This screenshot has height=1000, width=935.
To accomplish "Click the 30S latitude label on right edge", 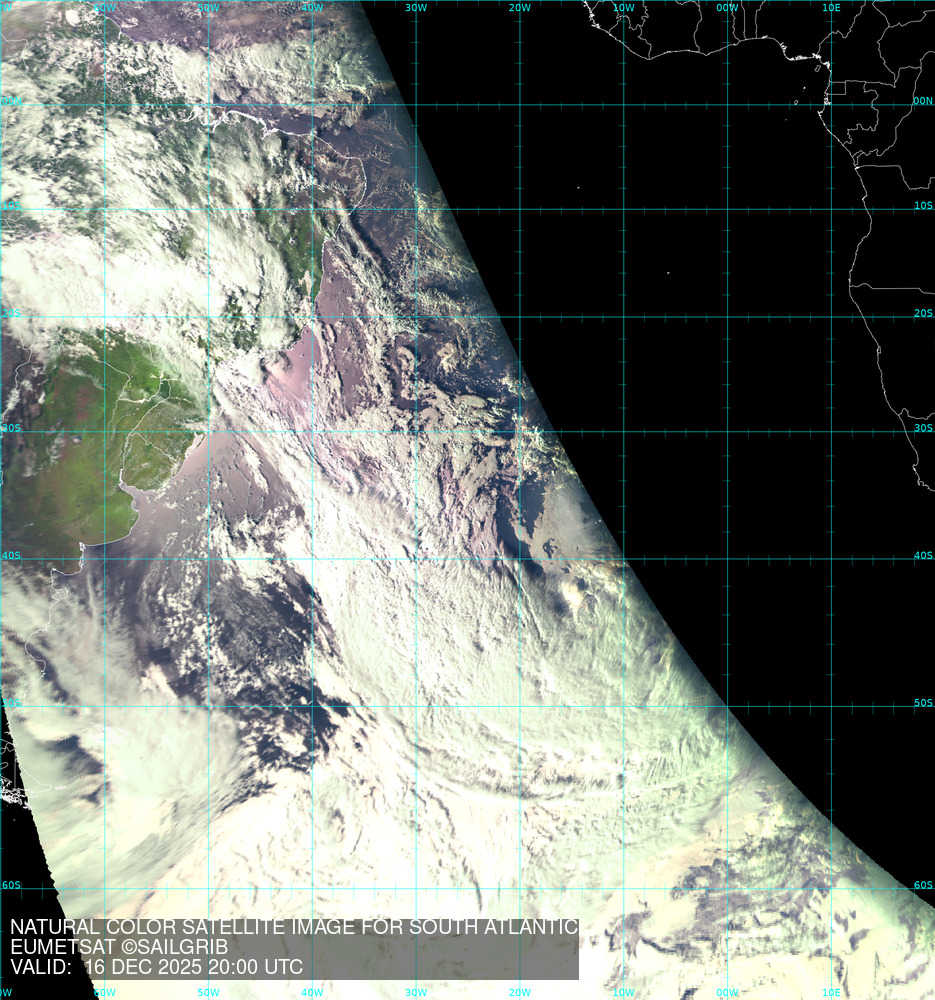I will coord(922,428).
